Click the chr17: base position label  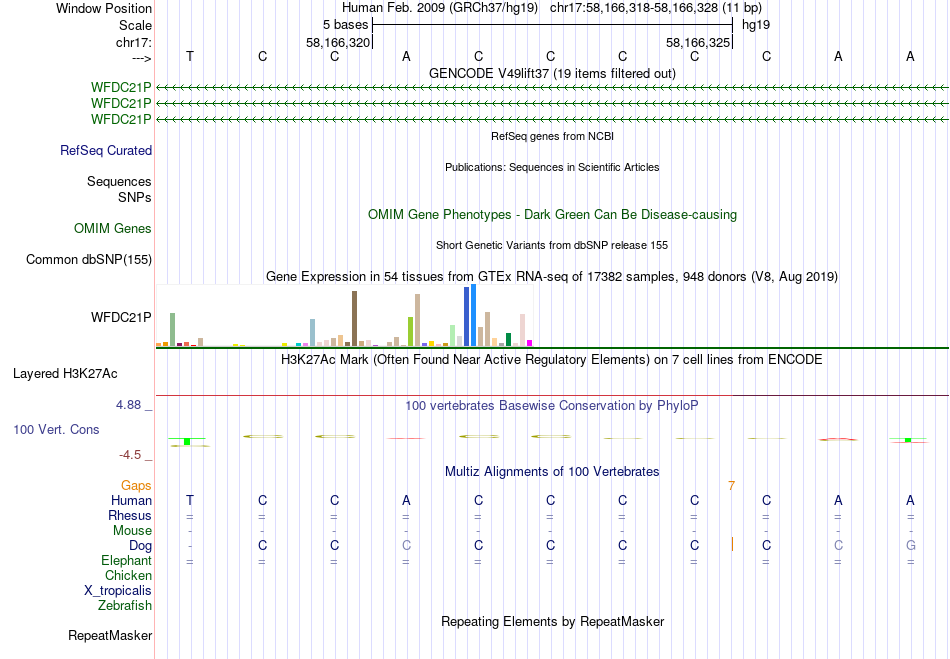[133, 42]
